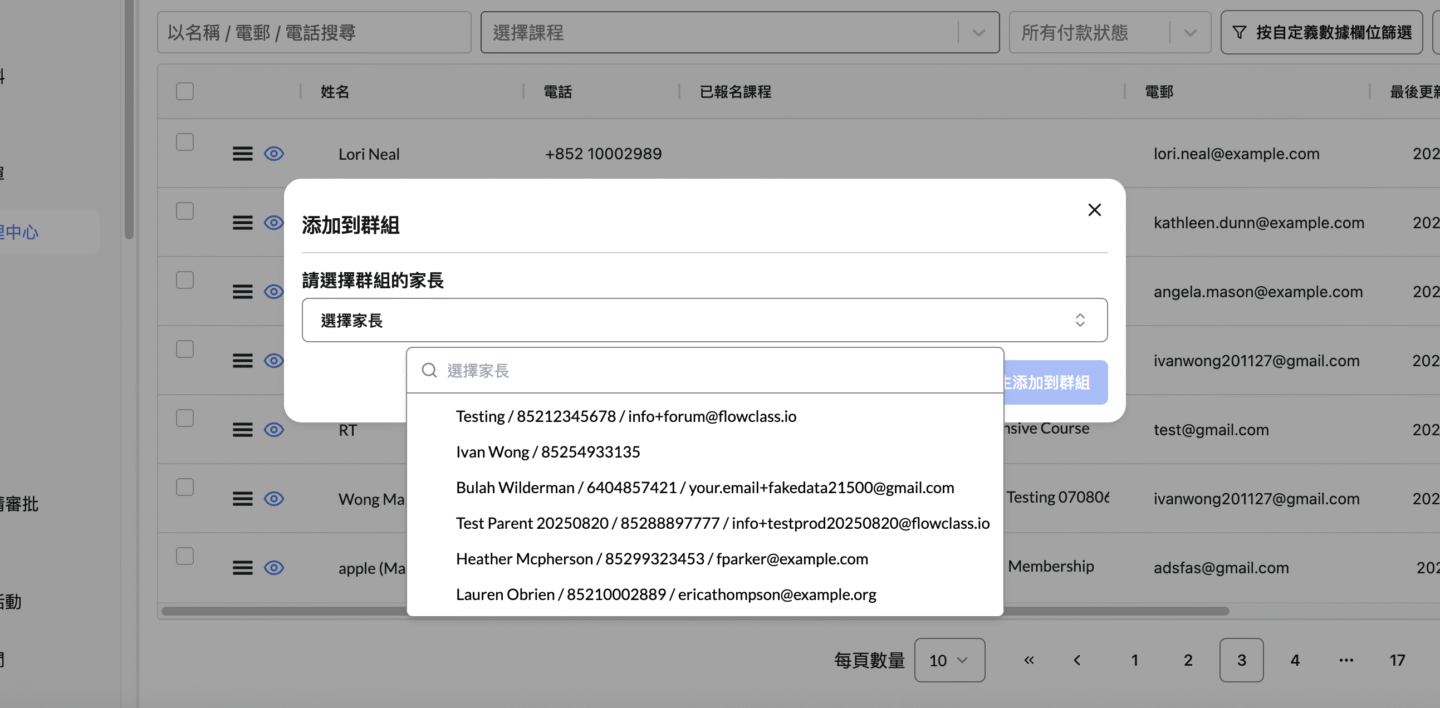The height and width of the screenshot is (708, 1440).
Task: Click the hamburger menu icon for Lori Neal
Action: [x=242, y=154]
